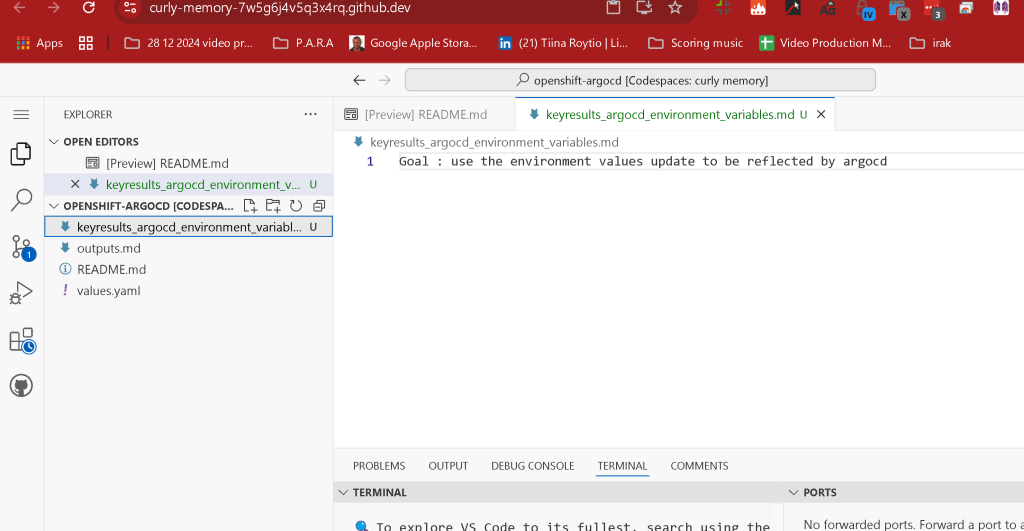Viewport: 1024px width, 531px height.
Task: Switch to the [Preview] README.md tab
Action: [424, 114]
